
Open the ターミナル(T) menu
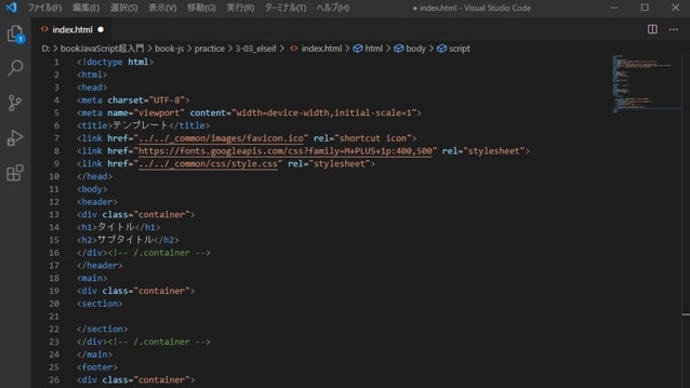tap(285, 8)
